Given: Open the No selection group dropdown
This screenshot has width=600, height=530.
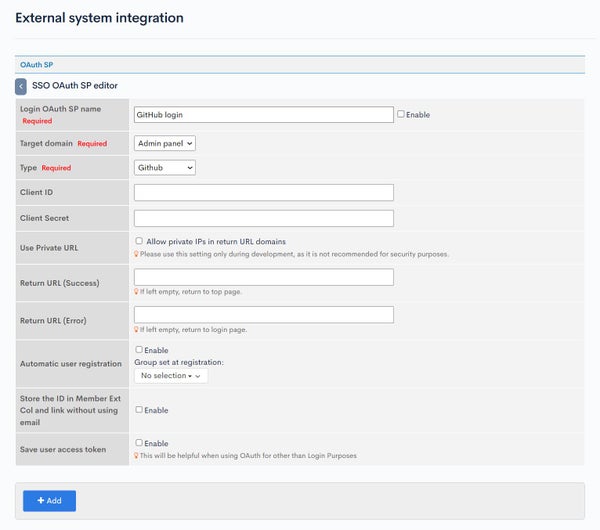Looking at the screenshot, I should click(171, 376).
